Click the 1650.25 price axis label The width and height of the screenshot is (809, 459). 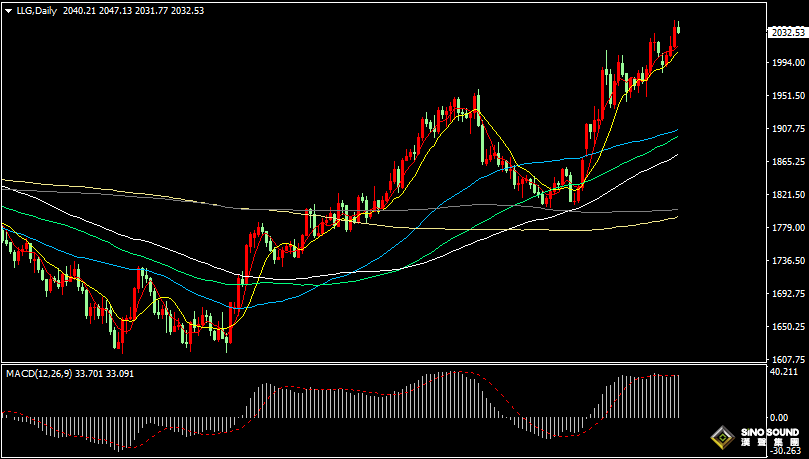point(788,327)
